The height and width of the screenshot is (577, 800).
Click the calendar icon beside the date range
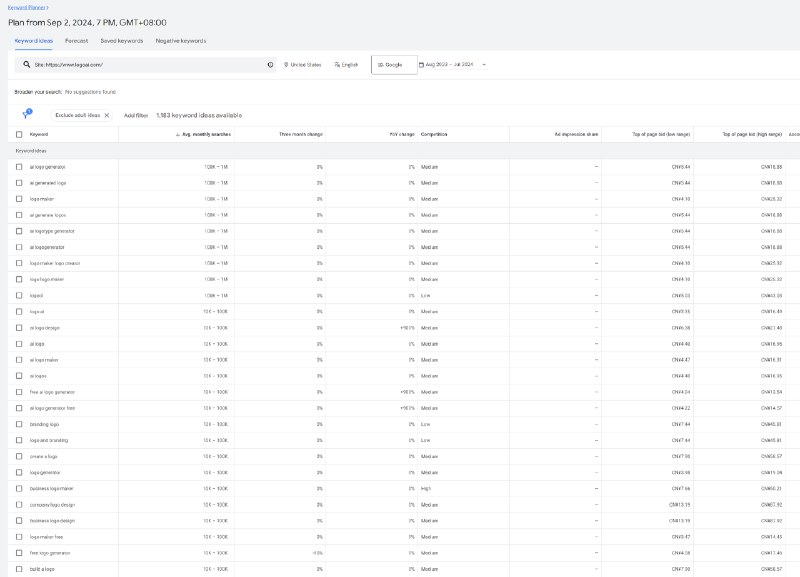pos(421,65)
